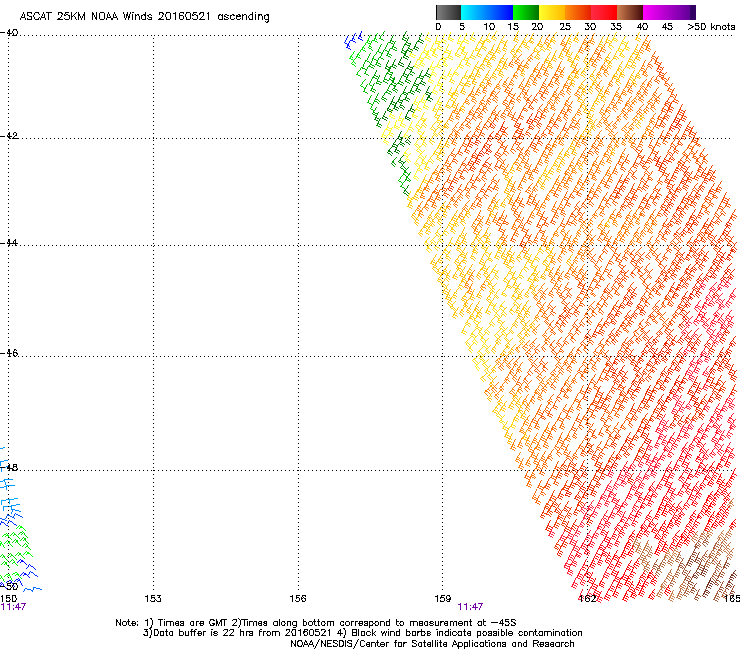Click the longitude label '153'
This screenshot has height=650, width=740.
coord(153,599)
